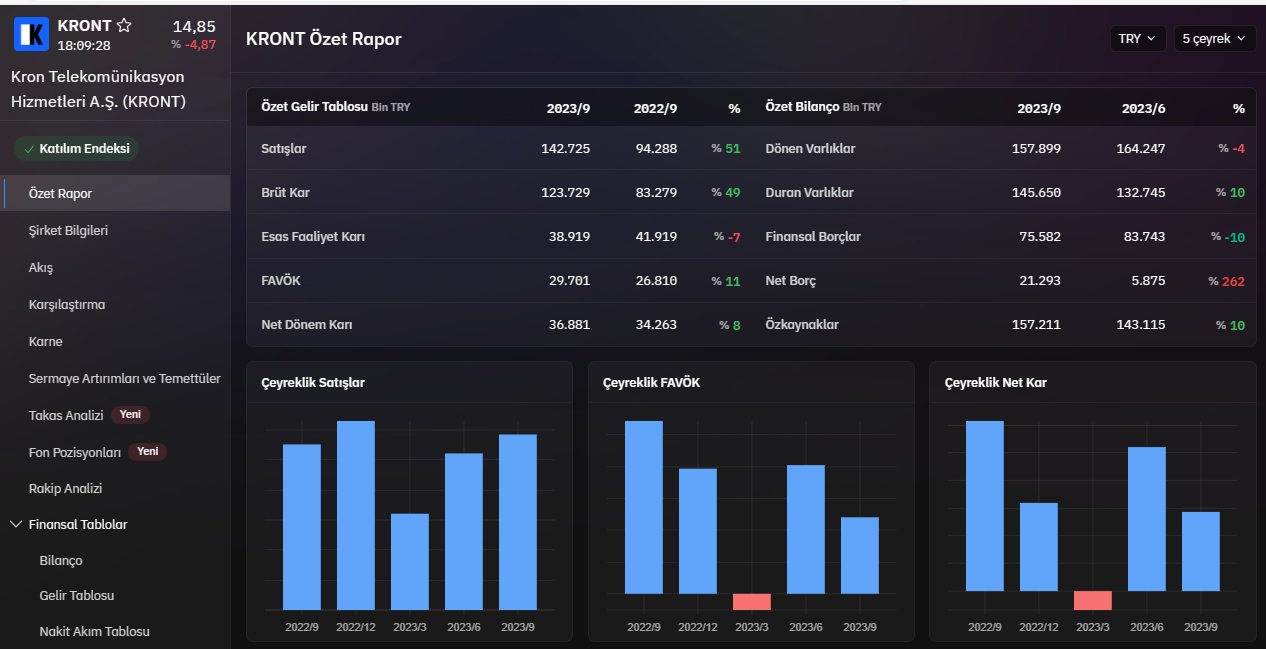Image resolution: width=1266 pixels, height=649 pixels.
Task: Click the Satışlar row label
Action: (x=284, y=148)
